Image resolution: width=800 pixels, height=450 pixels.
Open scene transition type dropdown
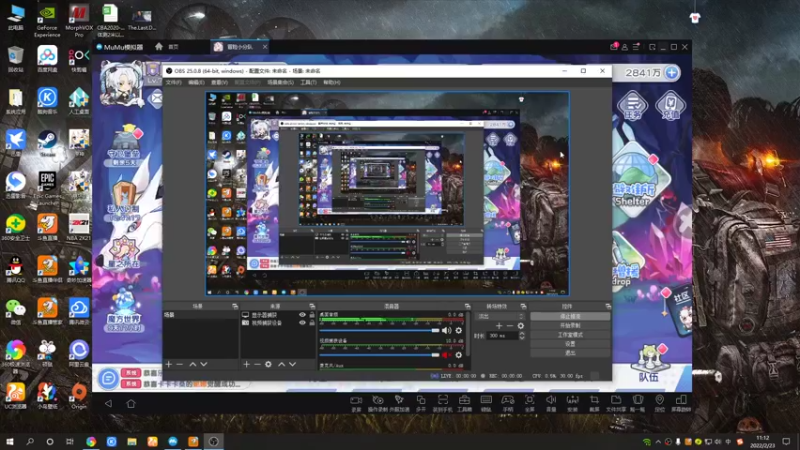pos(499,316)
